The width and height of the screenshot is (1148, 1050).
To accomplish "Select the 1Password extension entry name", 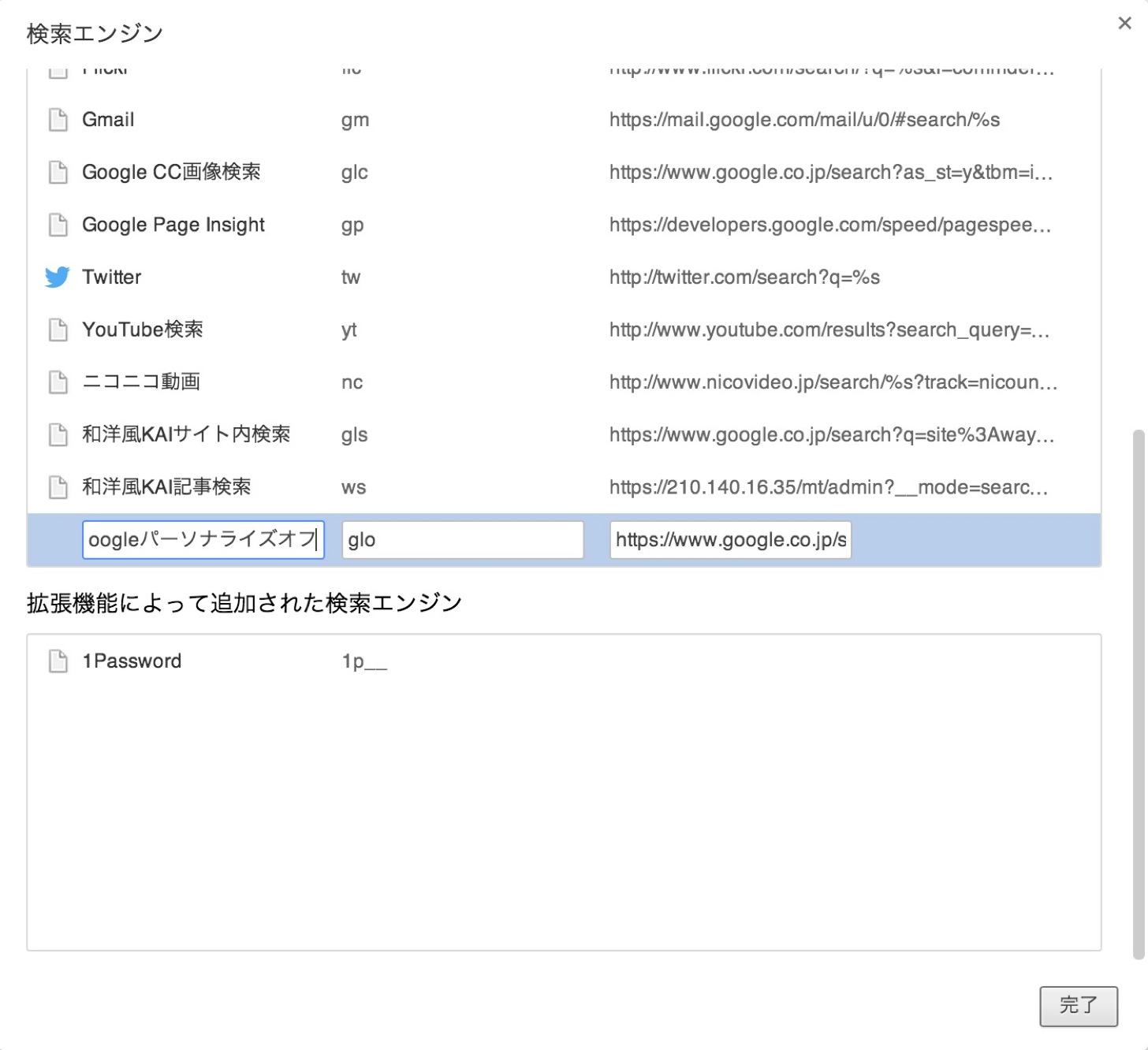I will click(132, 661).
